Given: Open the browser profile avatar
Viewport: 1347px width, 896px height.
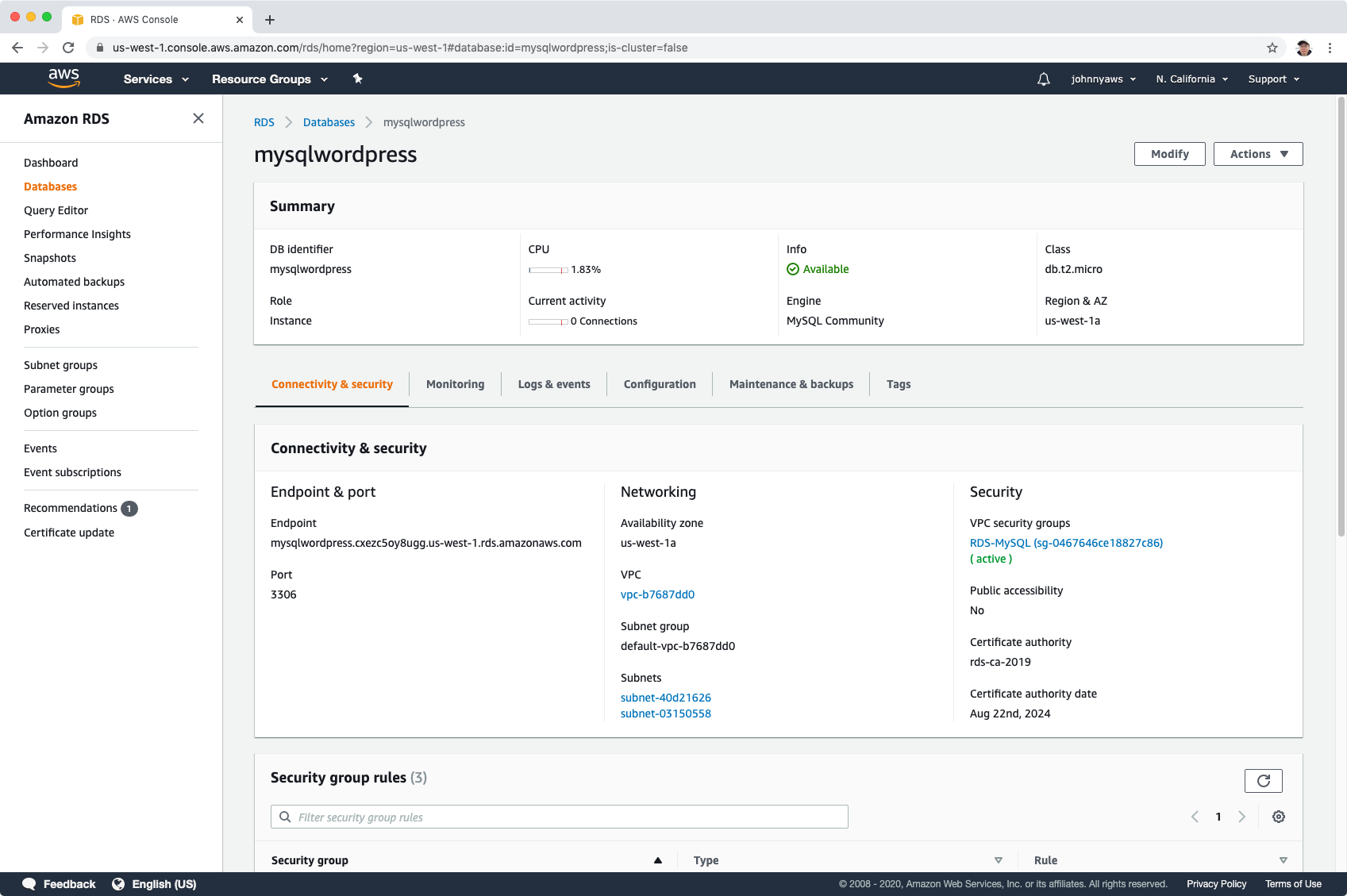Looking at the screenshot, I should (1304, 48).
